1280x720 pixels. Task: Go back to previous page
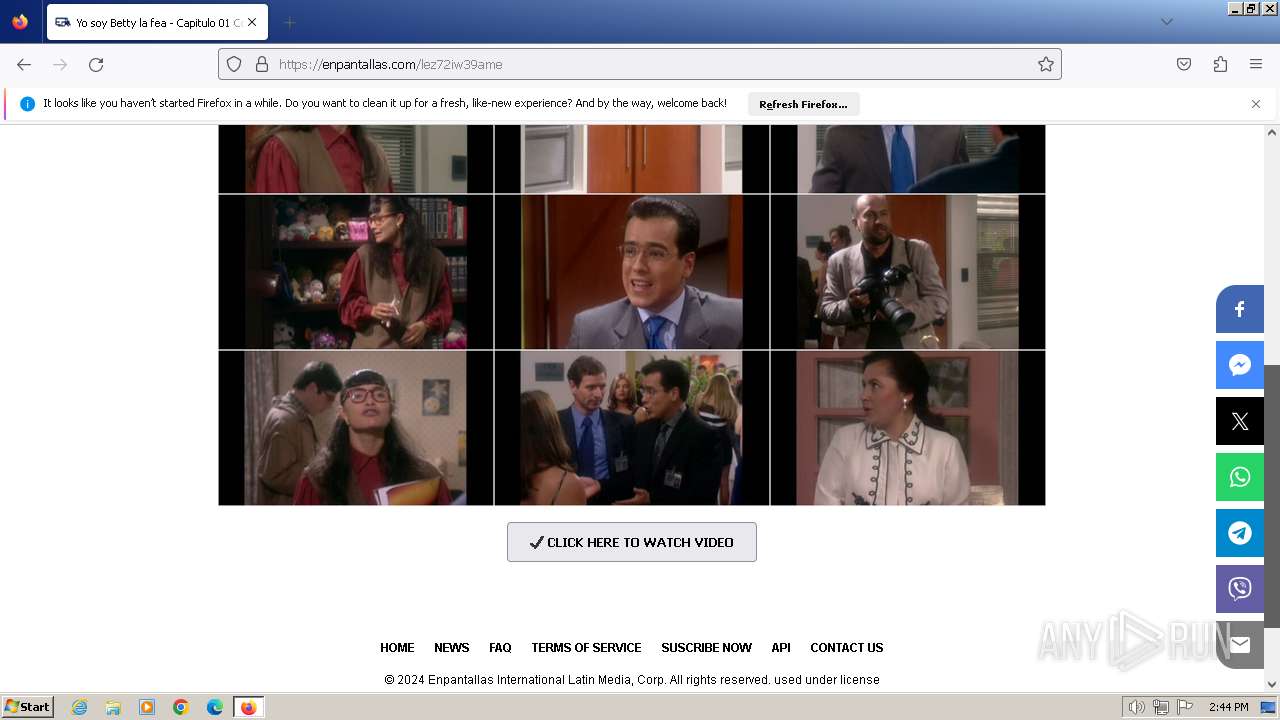pyautogui.click(x=24, y=64)
